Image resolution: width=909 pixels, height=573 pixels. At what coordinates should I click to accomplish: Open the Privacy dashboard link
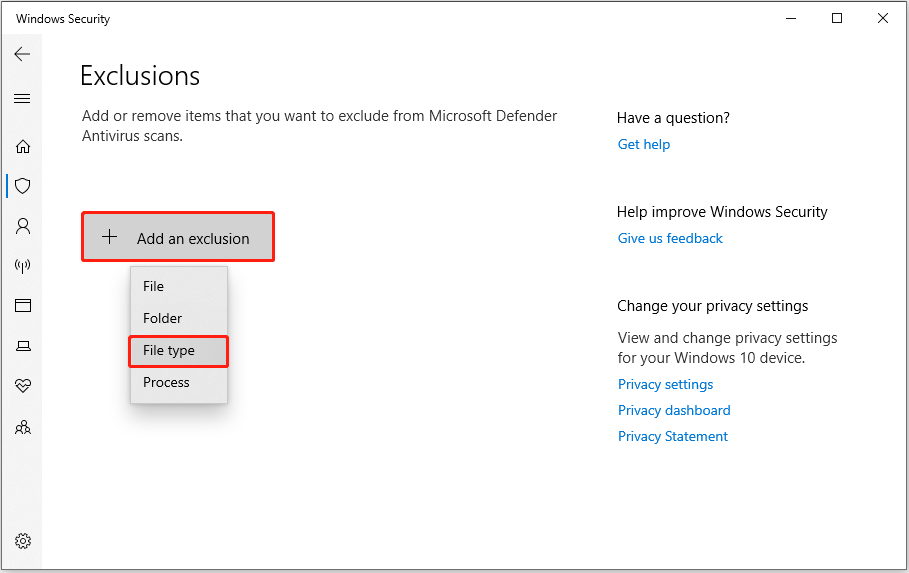(674, 410)
